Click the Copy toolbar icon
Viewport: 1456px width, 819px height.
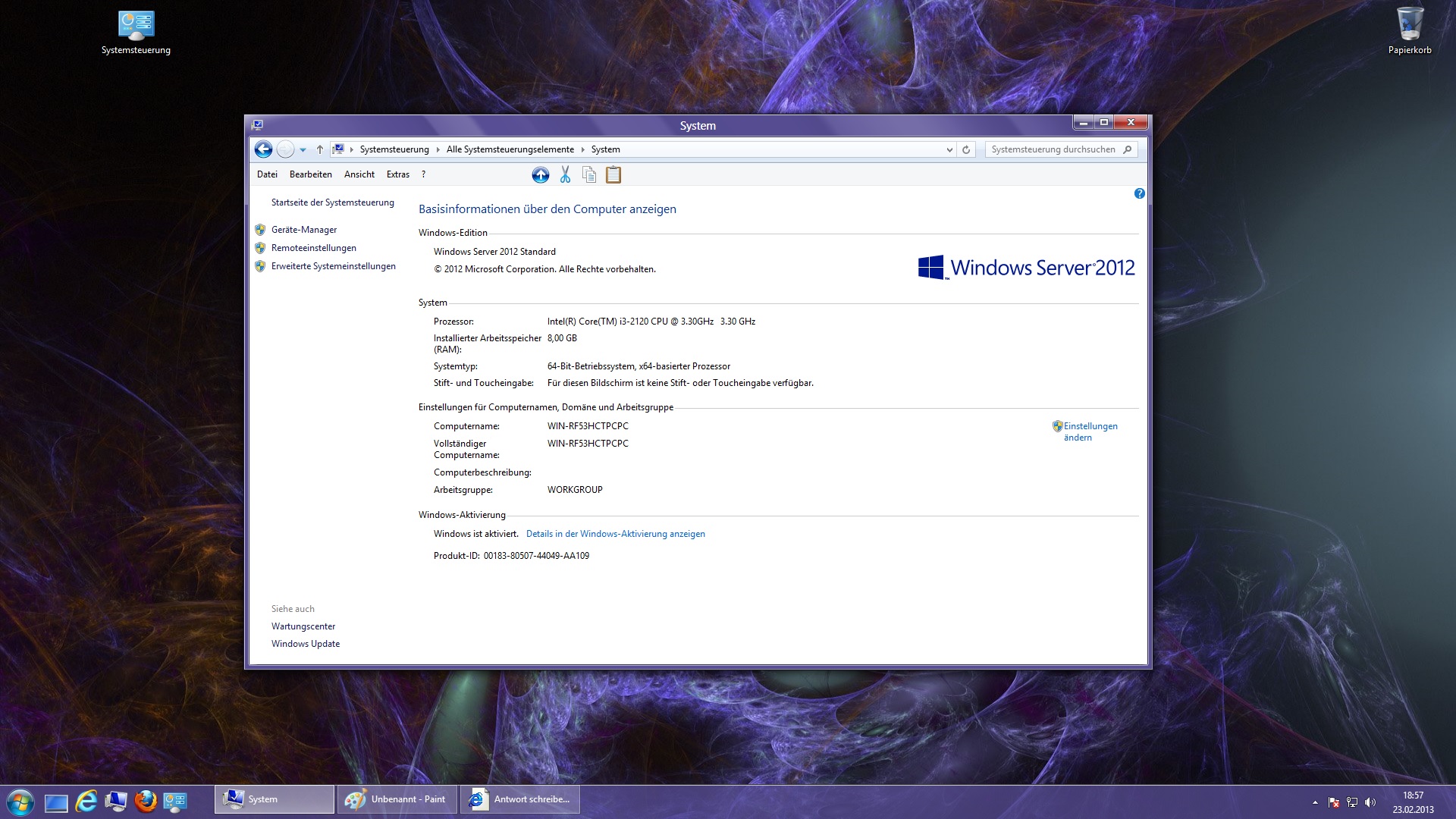coord(589,175)
